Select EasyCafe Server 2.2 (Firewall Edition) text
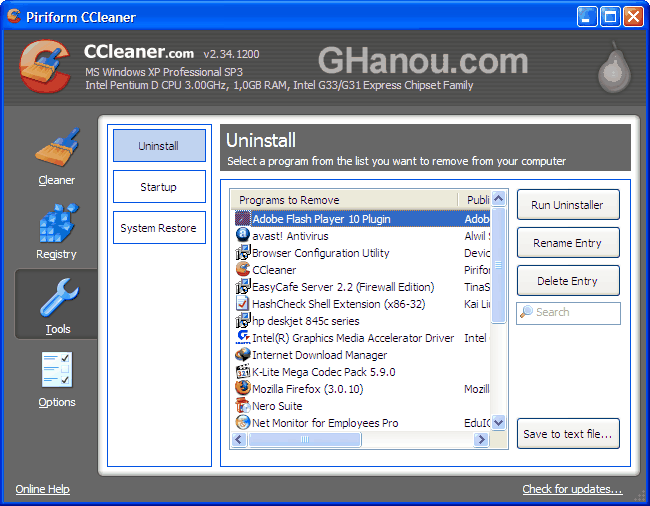Image resolution: width=650 pixels, height=506 pixels. click(343, 287)
